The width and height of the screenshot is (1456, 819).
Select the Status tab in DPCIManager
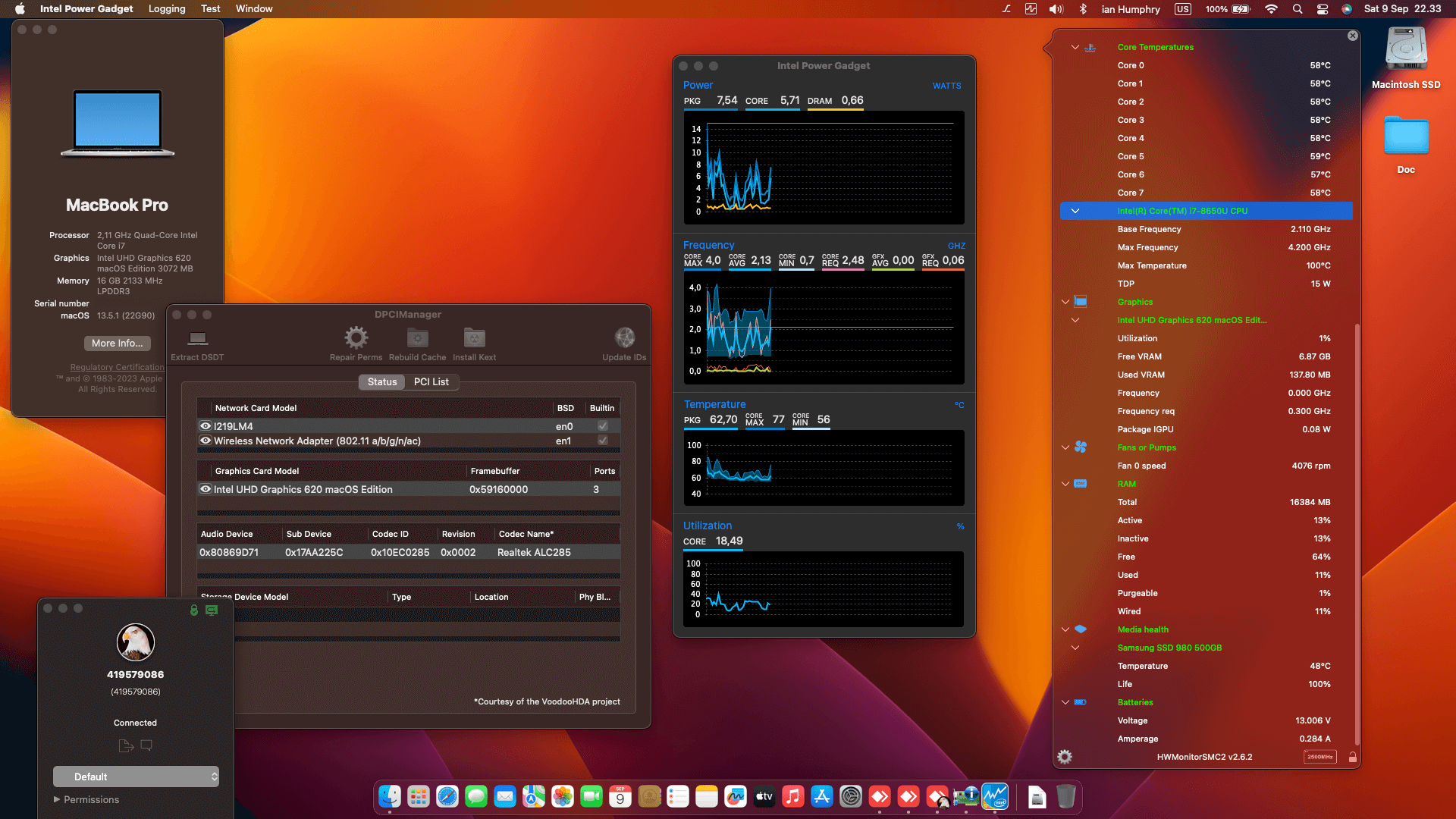382,381
